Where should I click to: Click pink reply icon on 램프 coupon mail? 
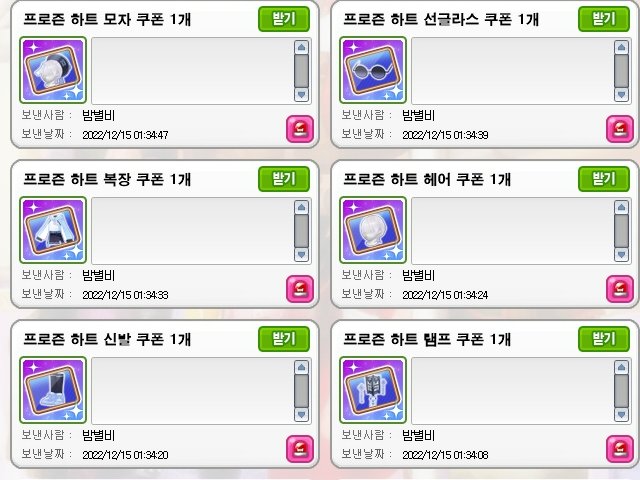(620, 449)
